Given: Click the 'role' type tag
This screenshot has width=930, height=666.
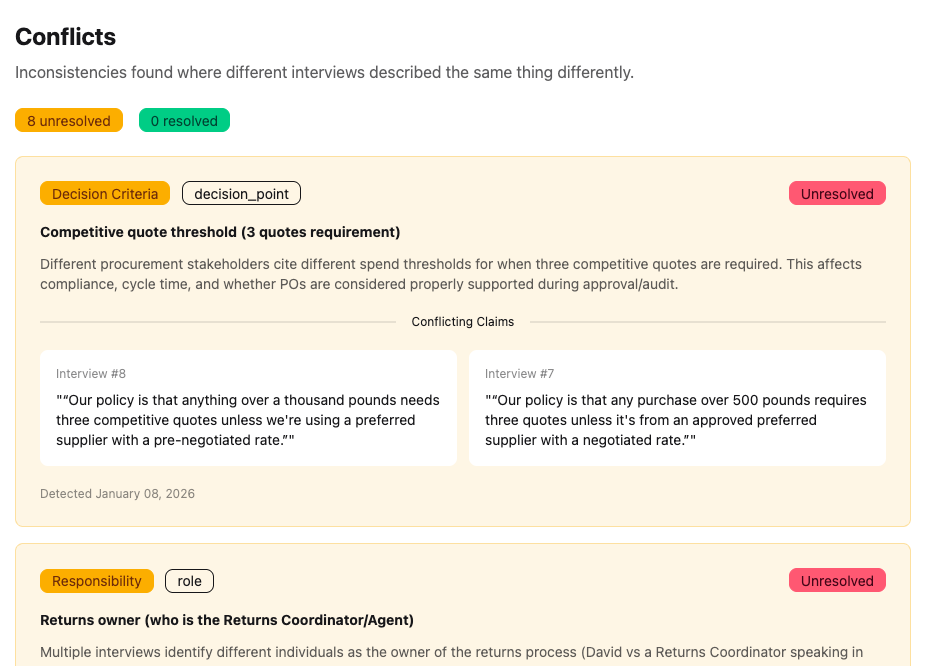Looking at the screenshot, I should (x=189, y=580).
